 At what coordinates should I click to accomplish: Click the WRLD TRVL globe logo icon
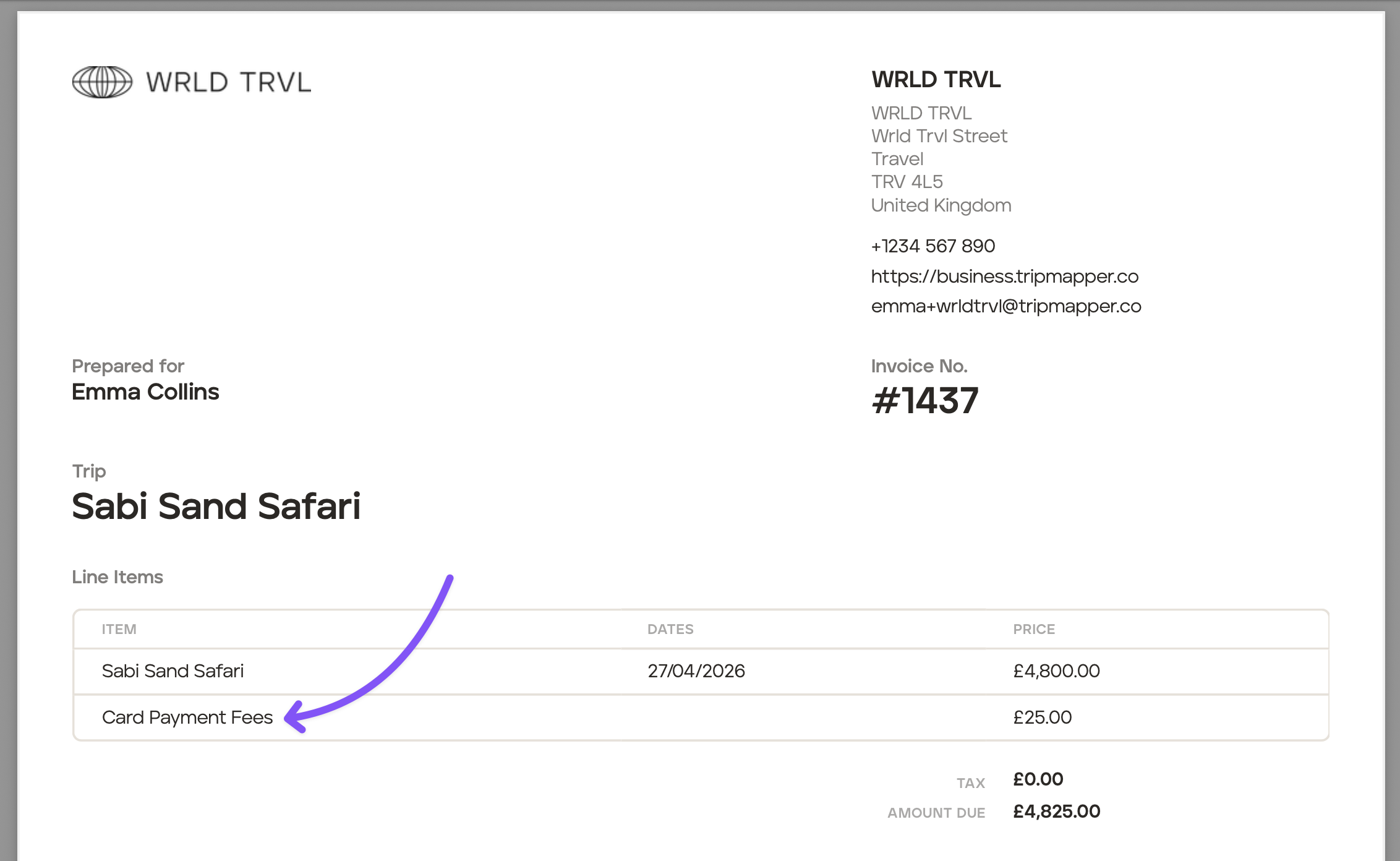tap(102, 82)
